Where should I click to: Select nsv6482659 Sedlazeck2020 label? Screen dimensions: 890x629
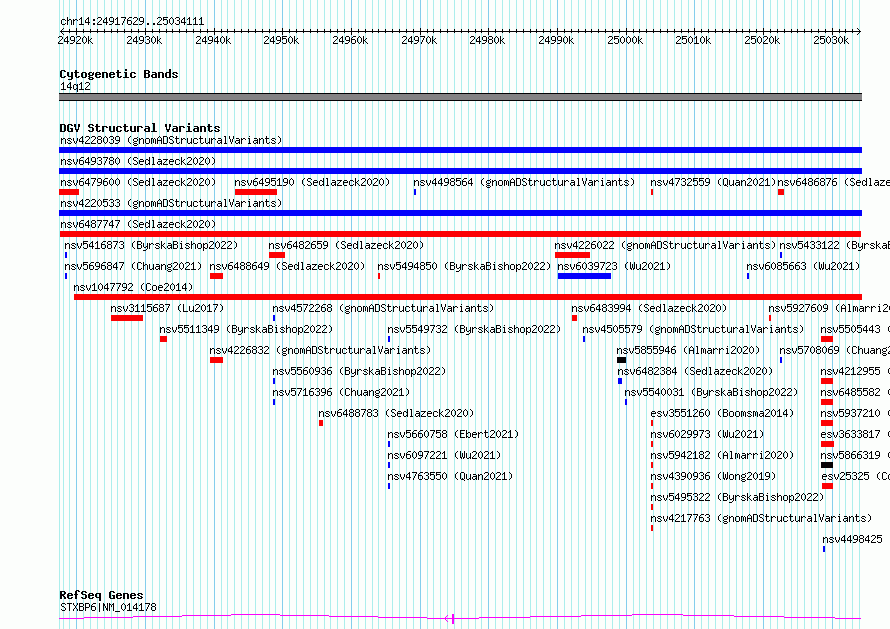346,245
